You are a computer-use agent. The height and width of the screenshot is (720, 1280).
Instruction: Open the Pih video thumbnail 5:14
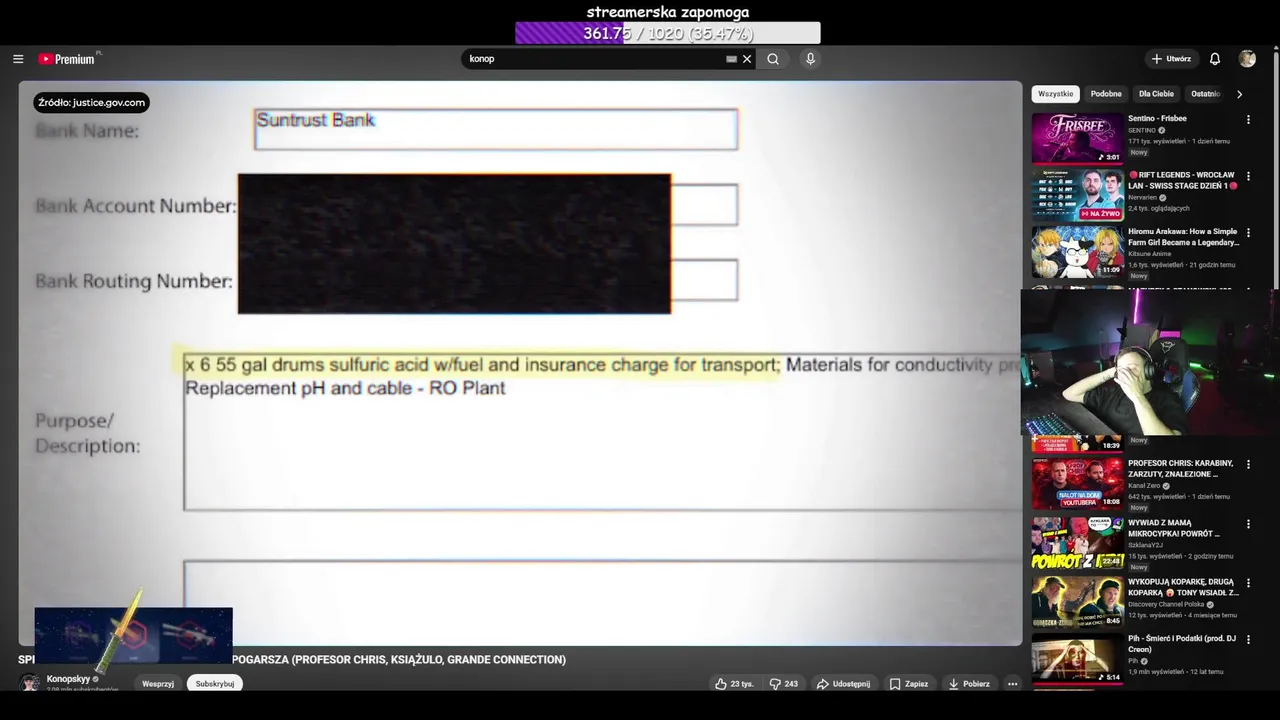(1078, 658)
